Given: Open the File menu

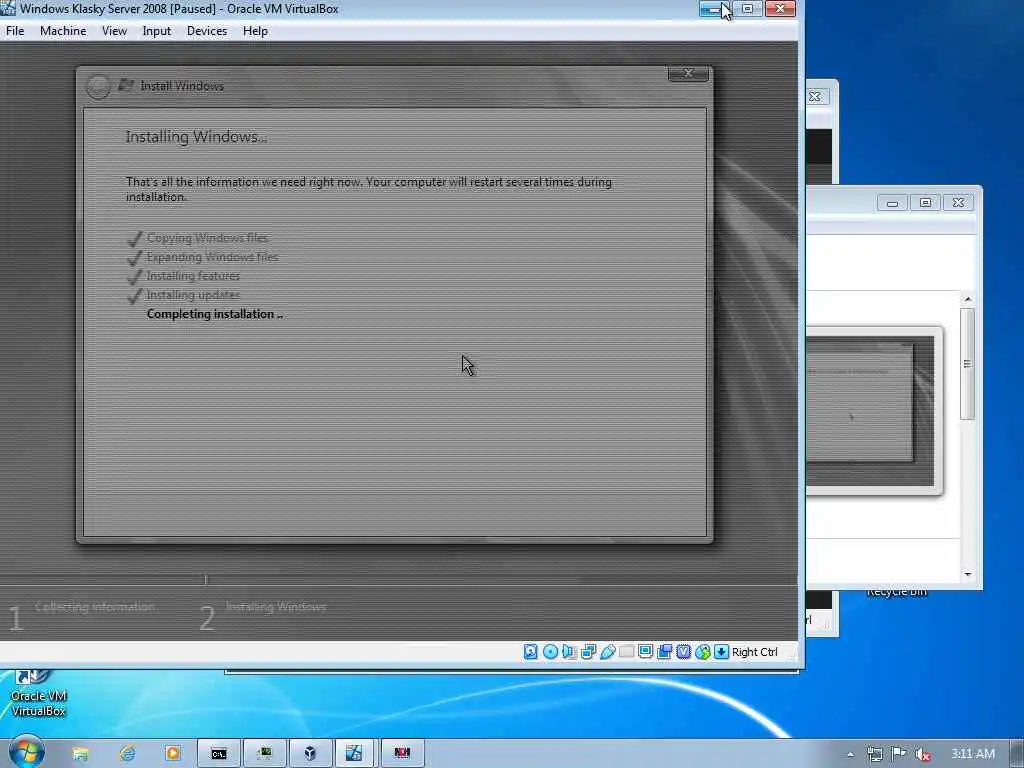Looking at the screenshot, I should [14, 31].
